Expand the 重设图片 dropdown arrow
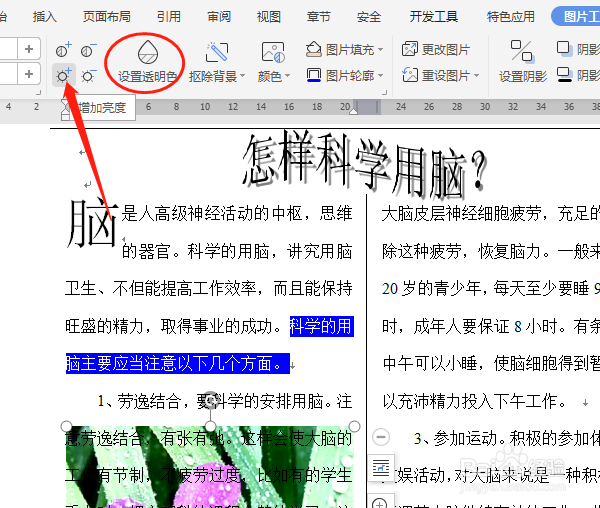 coord(476,75)
